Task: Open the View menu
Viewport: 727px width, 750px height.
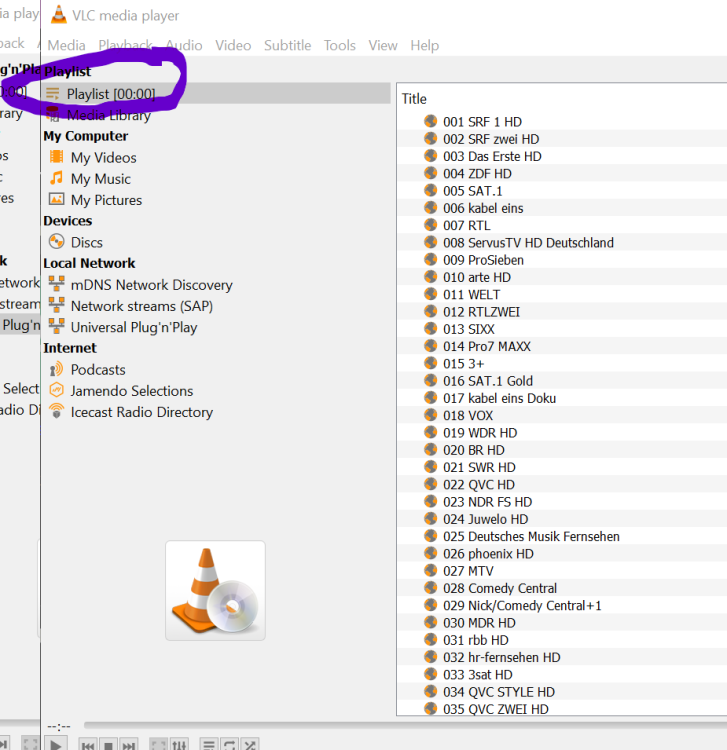Action: pyautogui.click(x=383, y=45)
